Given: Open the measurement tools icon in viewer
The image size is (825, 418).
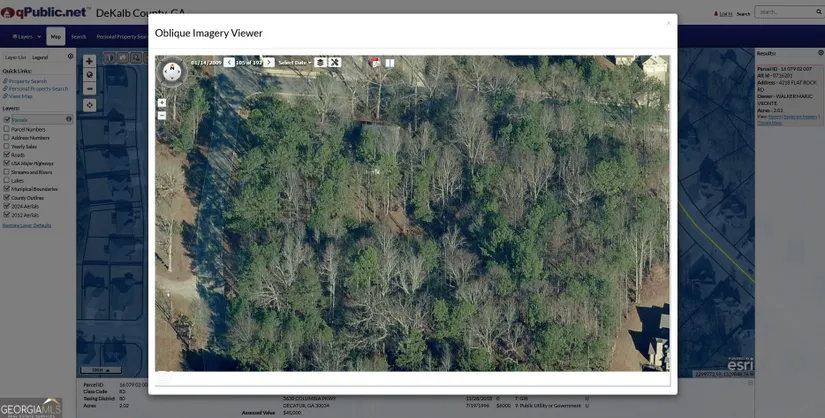Looking at the screenshot, I should click(335, 62).
